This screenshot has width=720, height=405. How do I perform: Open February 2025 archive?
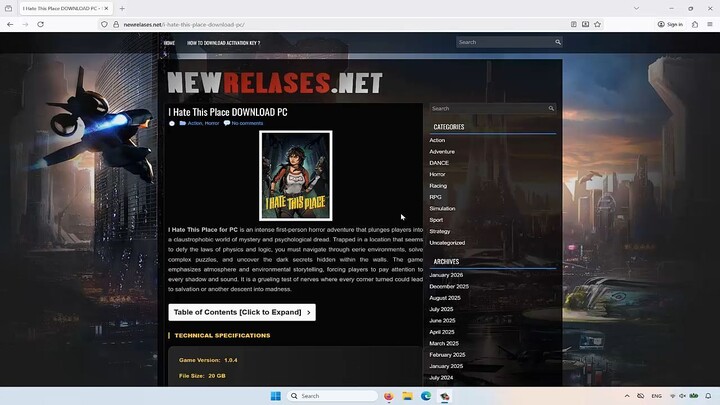[447, 355]
